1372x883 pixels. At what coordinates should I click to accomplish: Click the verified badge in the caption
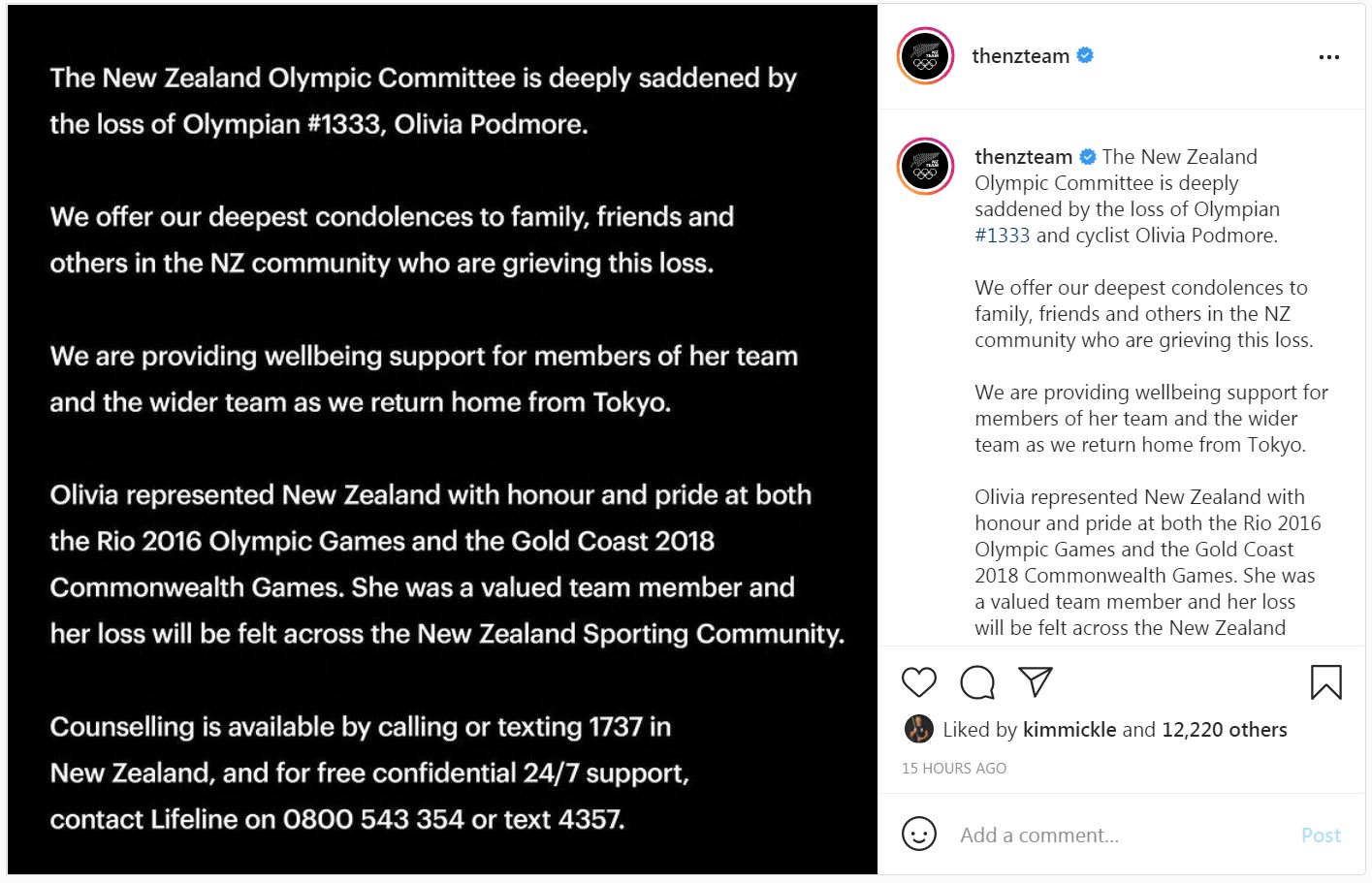[x=1088, y=157]
